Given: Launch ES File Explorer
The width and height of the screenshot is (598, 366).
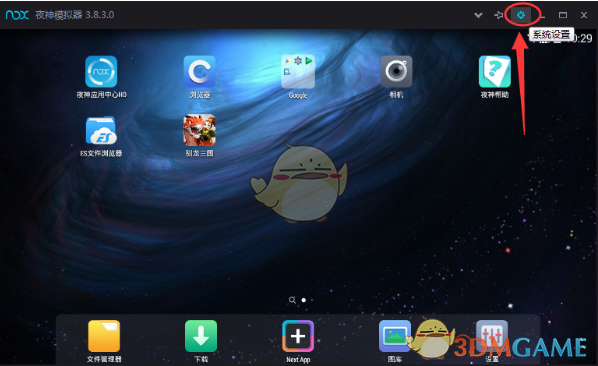Looking at the screenshot, I should 101,130.
